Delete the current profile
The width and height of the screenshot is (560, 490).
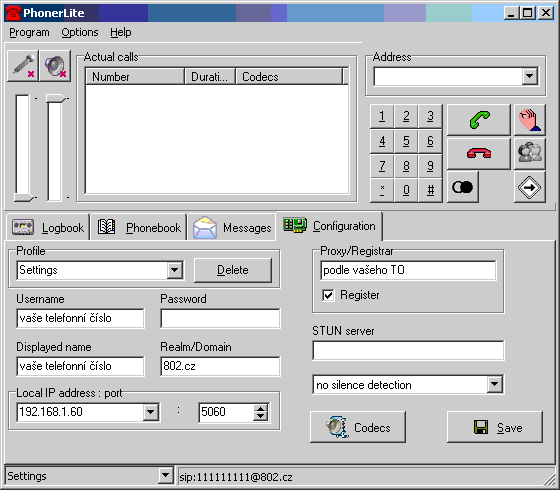point(233,270)
